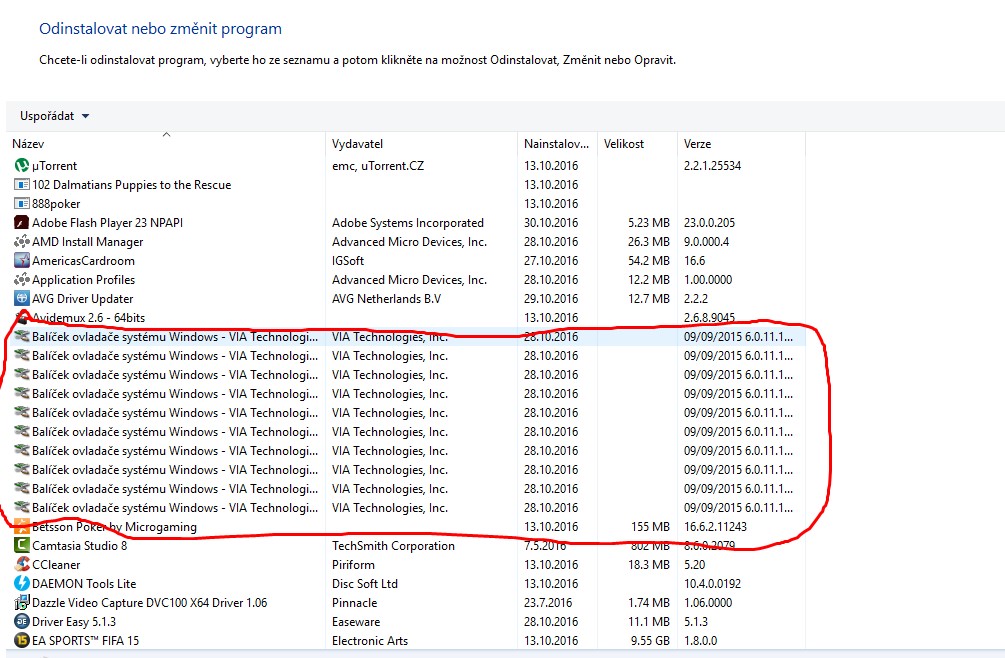Click the Driver Easy 5.1.3 icon
The height and width of the screenshot is (658, 1005).
[22, 622]
